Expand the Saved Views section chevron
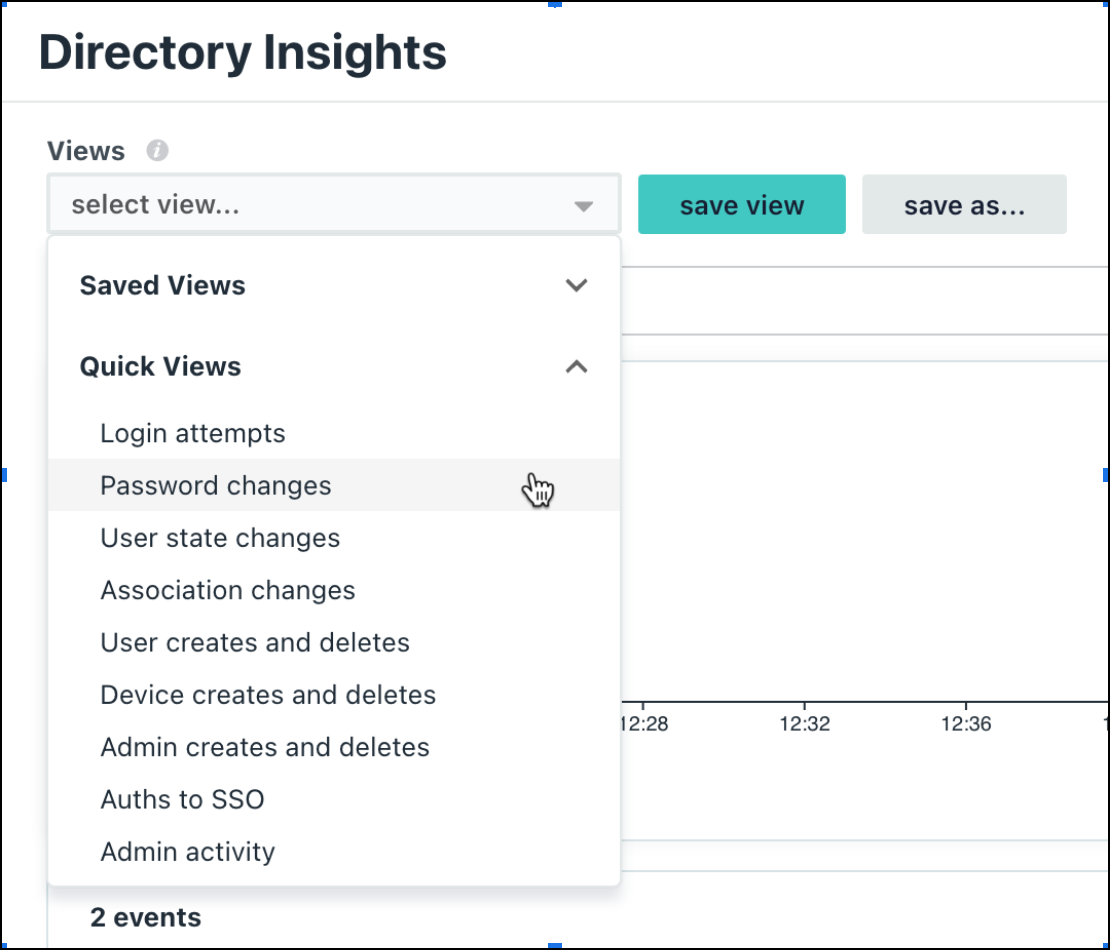The height and width of the screenshot is (950, 1110). 576,285
